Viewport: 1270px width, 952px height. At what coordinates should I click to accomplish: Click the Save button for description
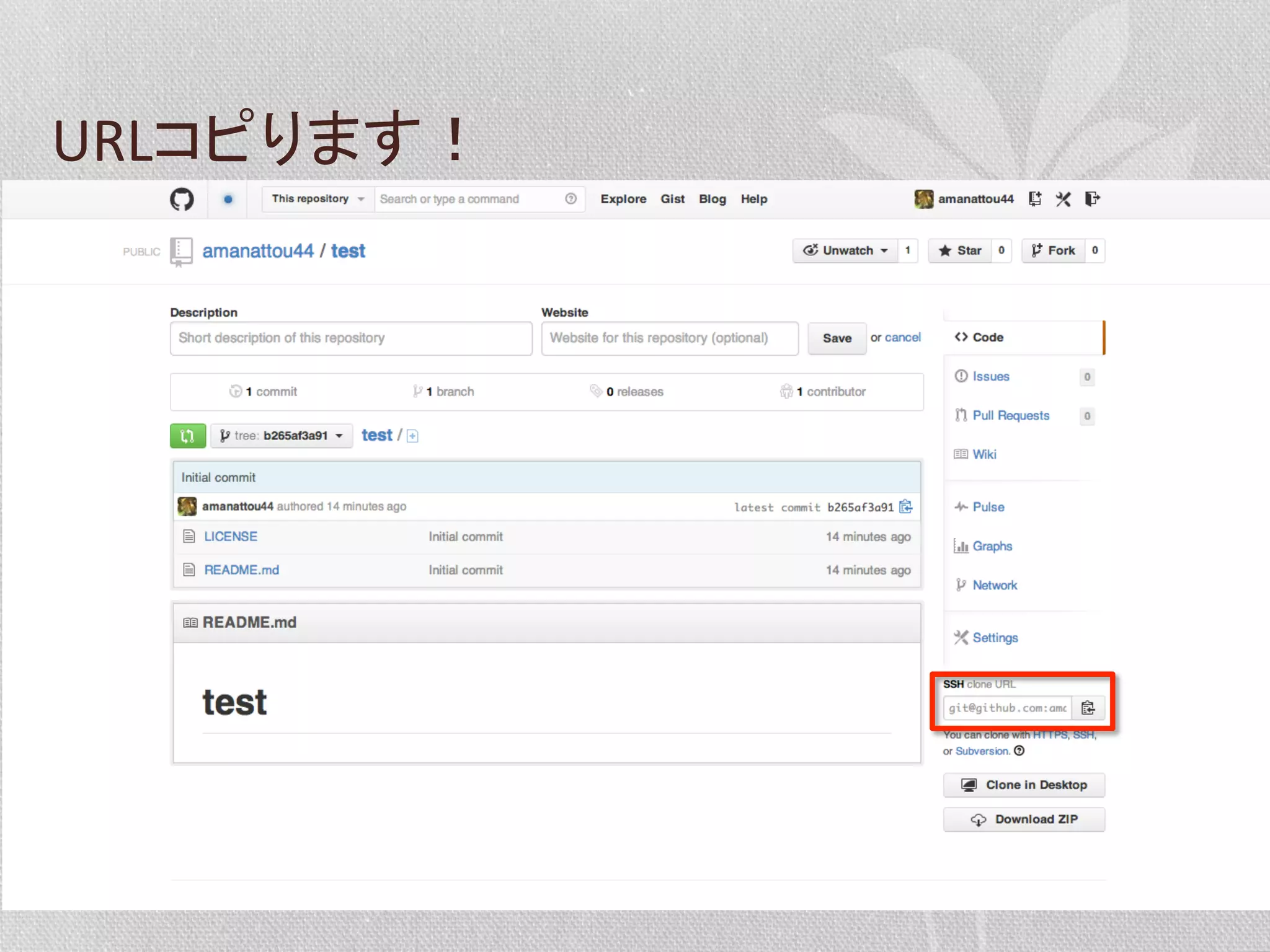(837, 338)
